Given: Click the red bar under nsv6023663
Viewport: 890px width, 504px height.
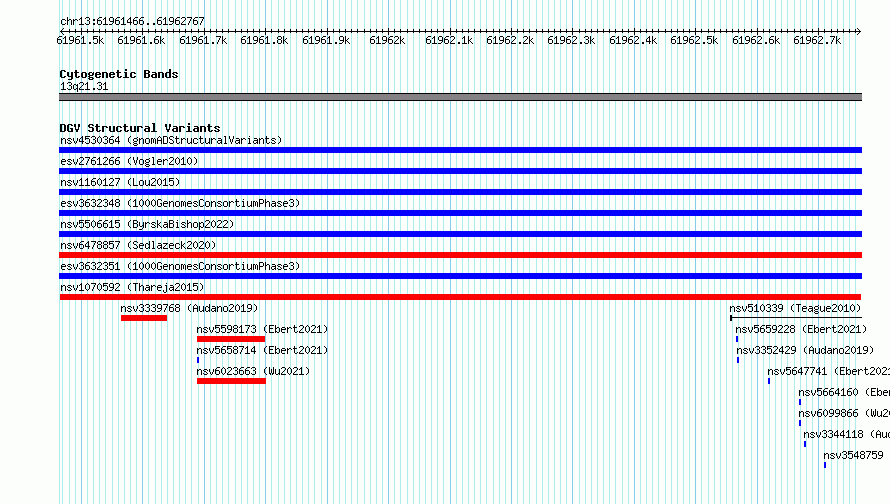Looking at the screenshot, I should pyautogui.click(x=231, y=381).
